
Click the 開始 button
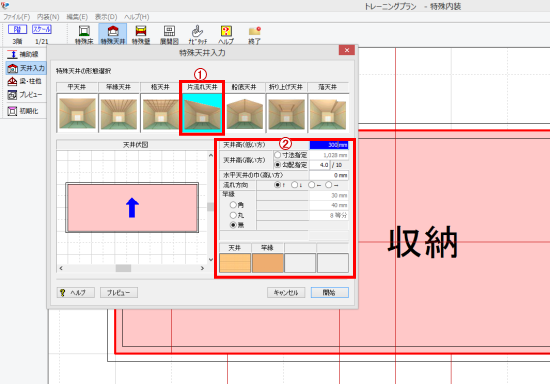click(329, 292)
